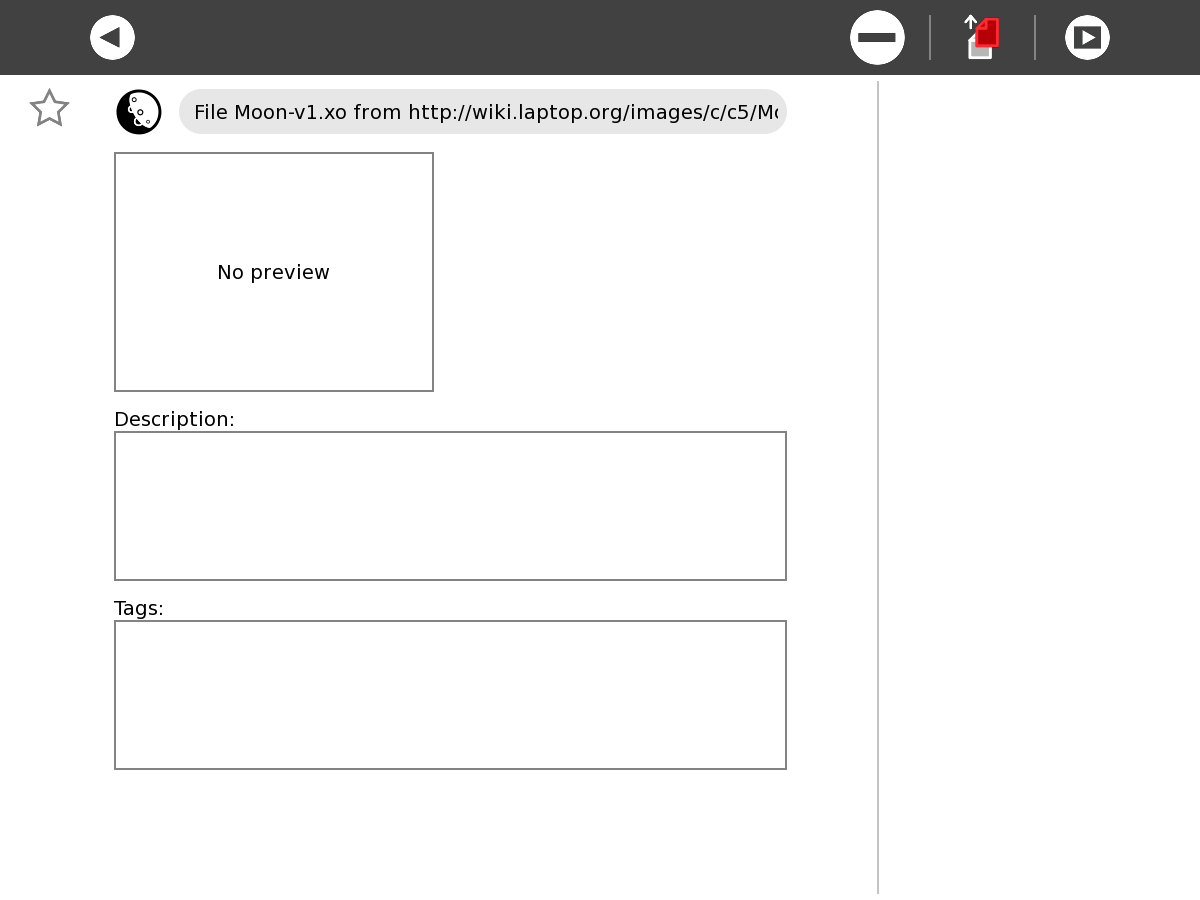
Task: Toggle the favorite star for this entry
Action: tap(49, 109)
